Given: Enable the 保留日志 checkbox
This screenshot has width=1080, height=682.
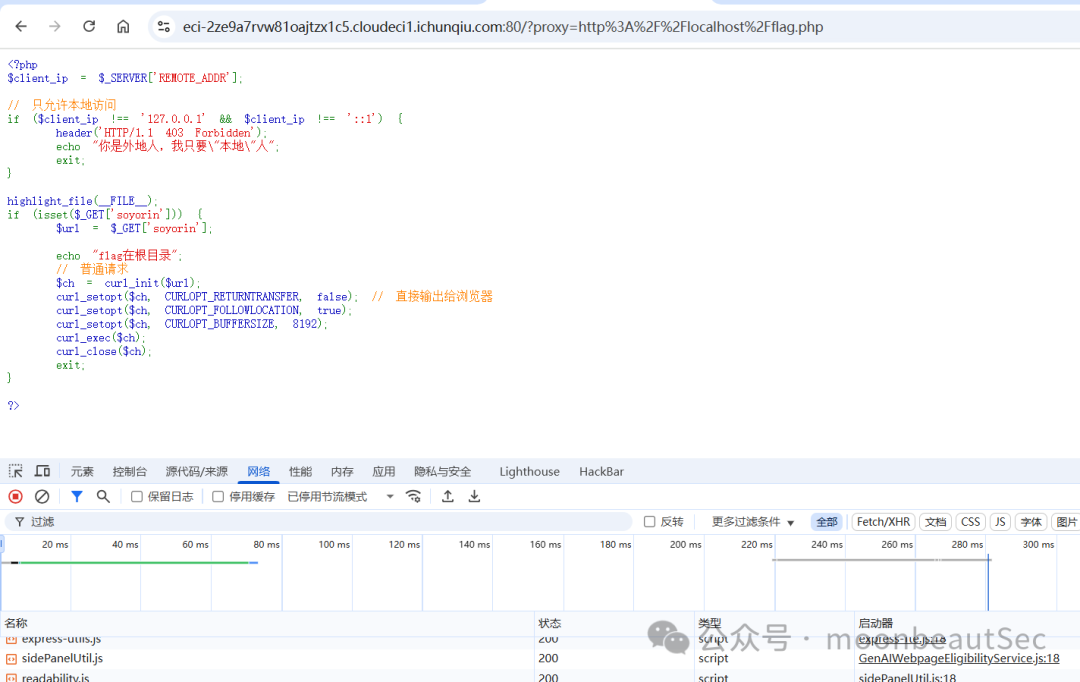Looking at the screenshot, I should [136, 497].
